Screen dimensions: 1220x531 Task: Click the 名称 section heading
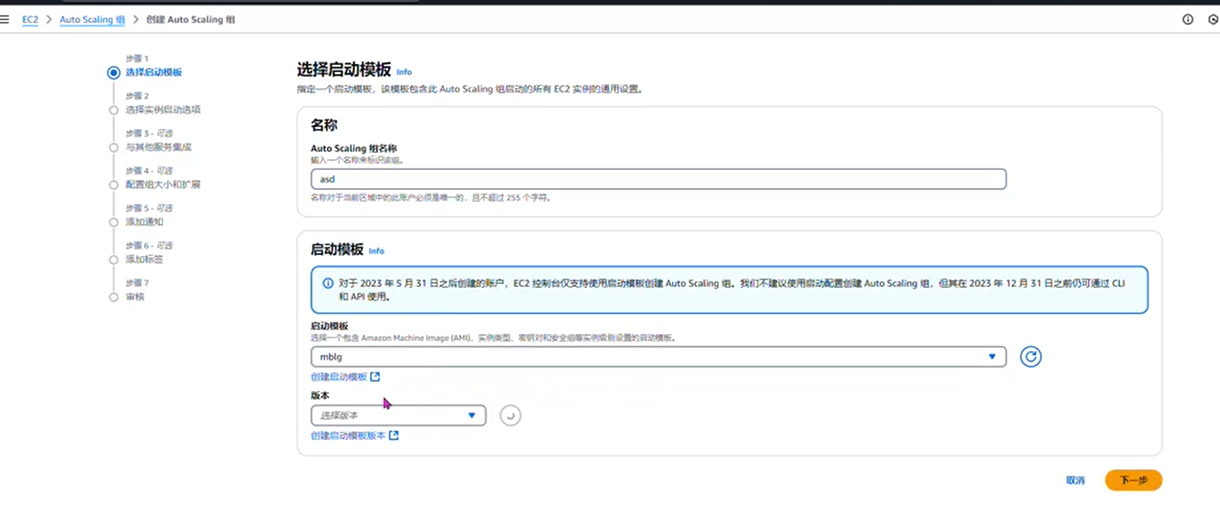[324, 126]
